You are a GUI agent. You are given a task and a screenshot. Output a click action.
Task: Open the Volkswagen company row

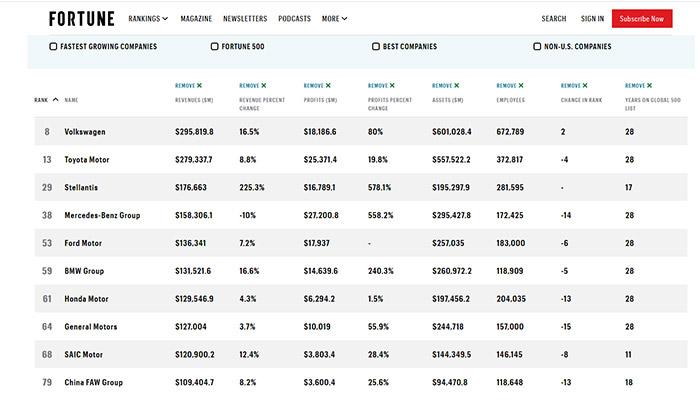pyautogui.click(x=87, y=131)
